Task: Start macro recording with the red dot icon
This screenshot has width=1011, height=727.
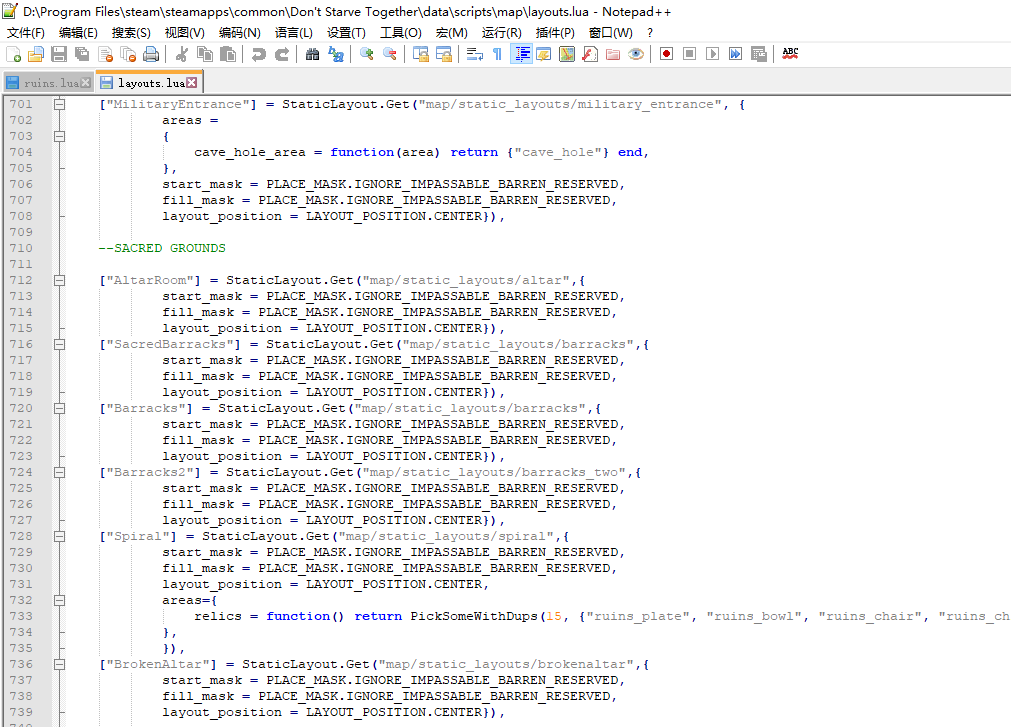Action: point(666,54)
